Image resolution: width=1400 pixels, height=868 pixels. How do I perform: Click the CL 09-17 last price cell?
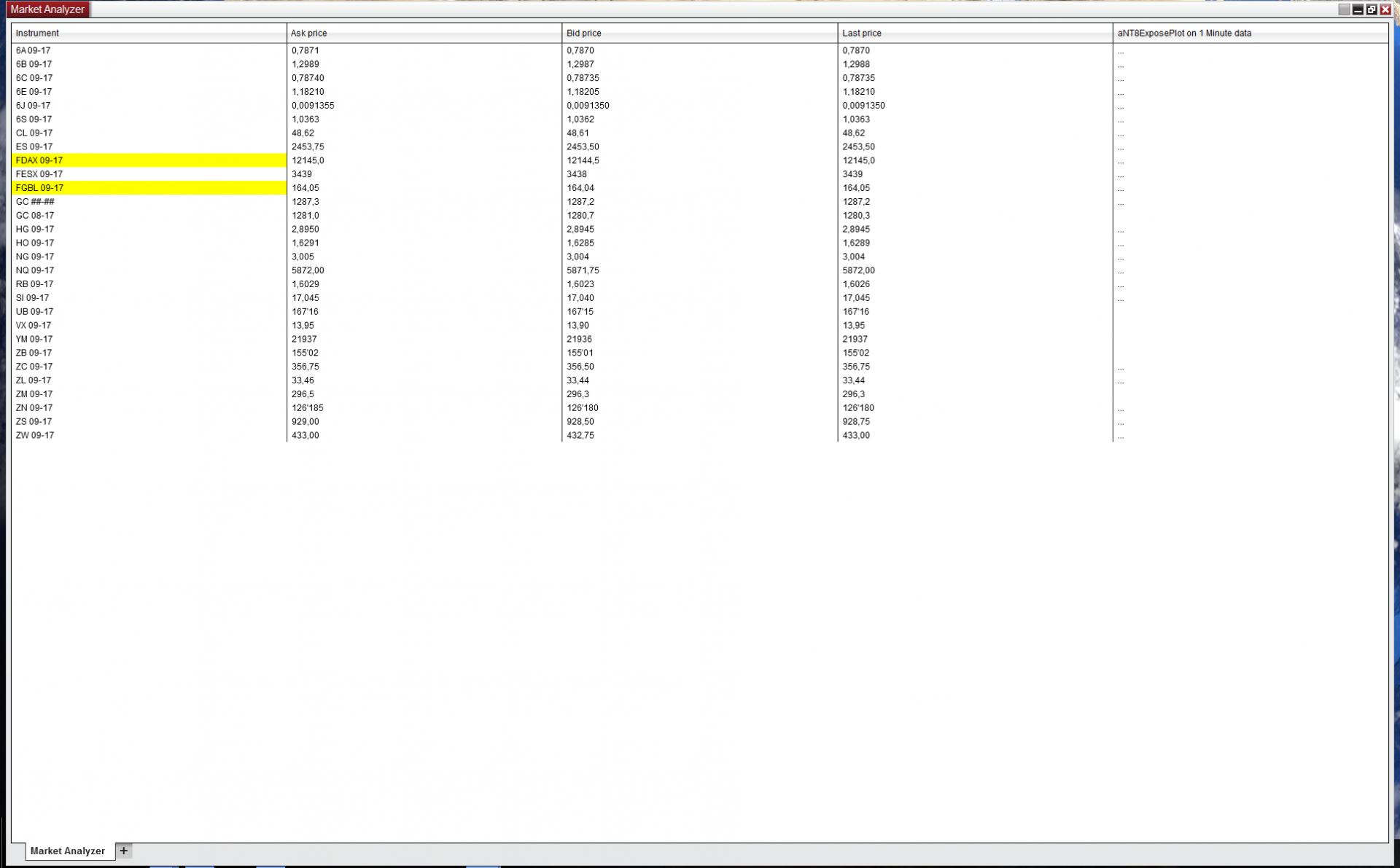854,133
